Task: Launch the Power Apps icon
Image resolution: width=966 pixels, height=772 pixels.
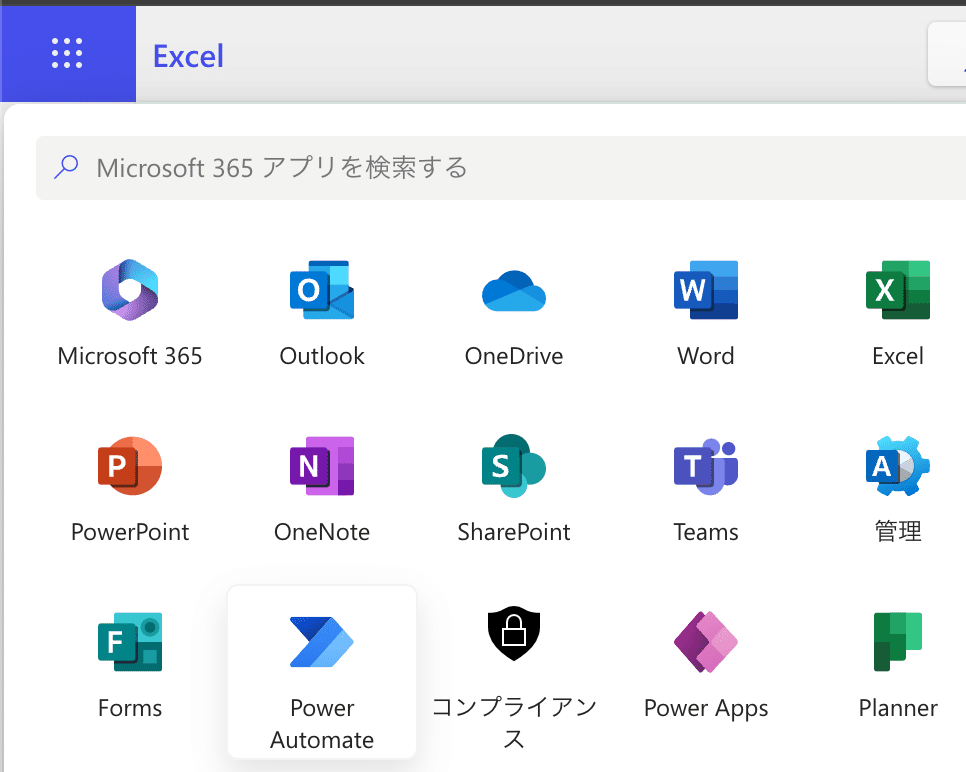Action: pyautogui.click(x=706, y=642)
